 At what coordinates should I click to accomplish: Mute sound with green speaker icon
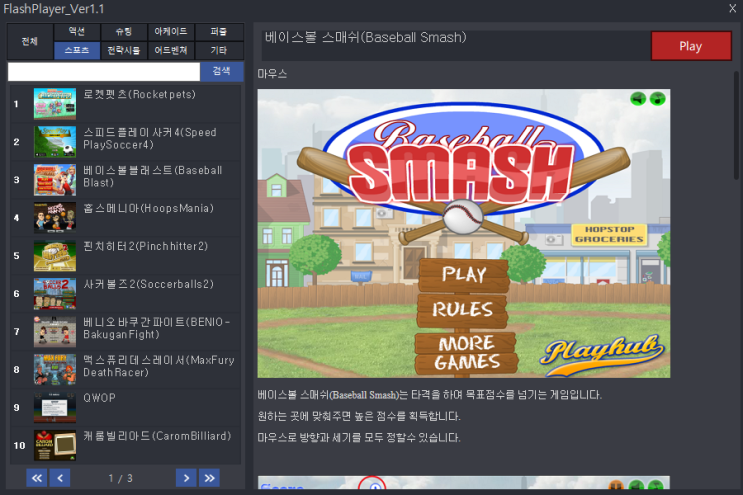click(638, 99)
